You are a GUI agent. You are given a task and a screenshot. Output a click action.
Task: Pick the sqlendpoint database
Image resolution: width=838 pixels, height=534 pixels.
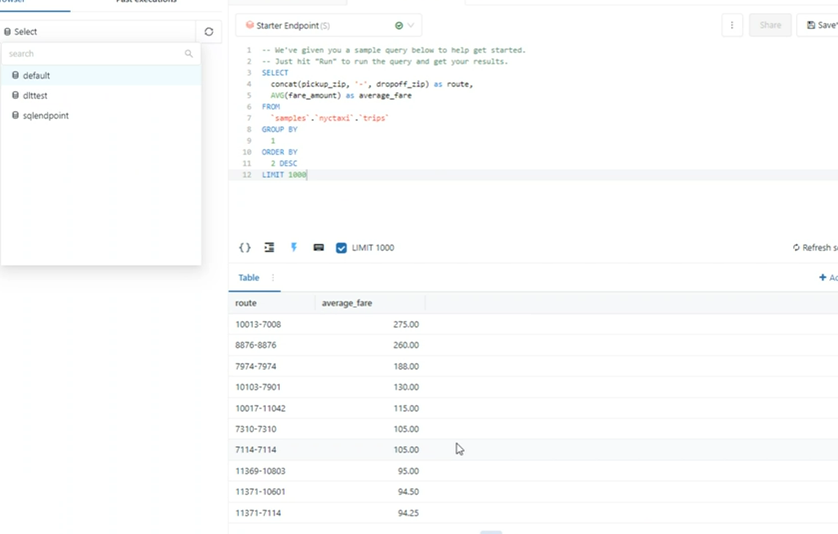tap(46, 116)
